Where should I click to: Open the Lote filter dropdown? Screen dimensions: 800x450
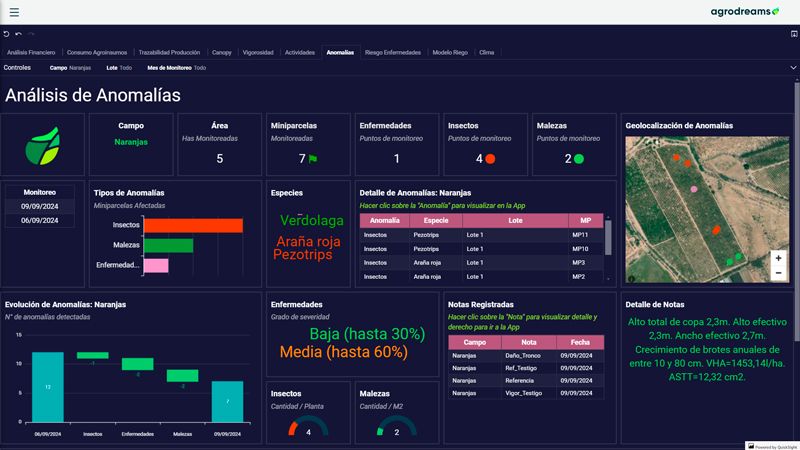tap(119, 68)
